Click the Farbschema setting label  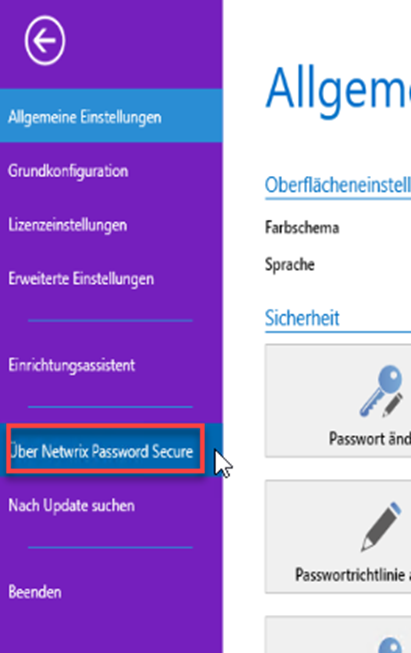point(302,227)
